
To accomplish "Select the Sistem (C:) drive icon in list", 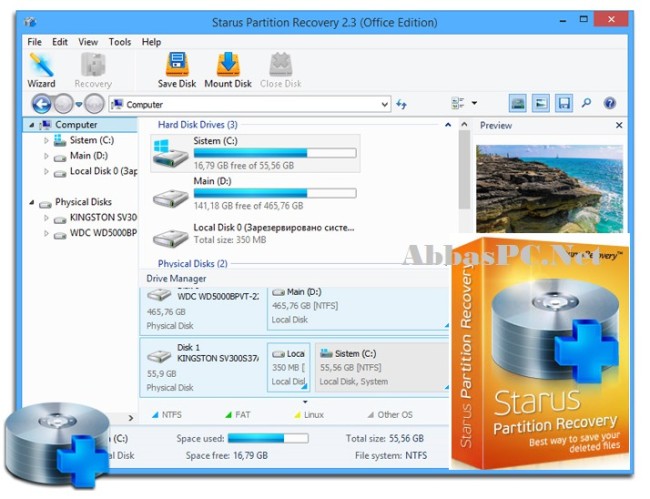I will 170,153.
